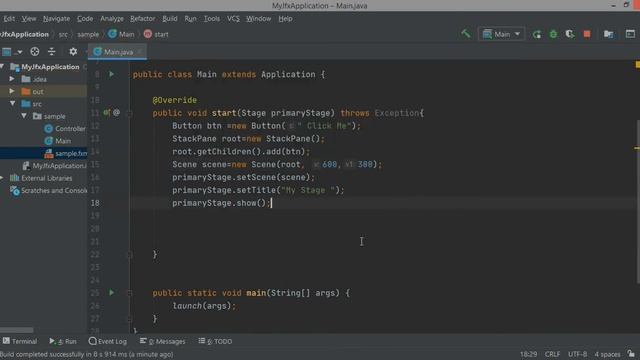Open the VCS menu
This screenshot has width=640, height=360.
pyautogui.click(x=233, y=19)
